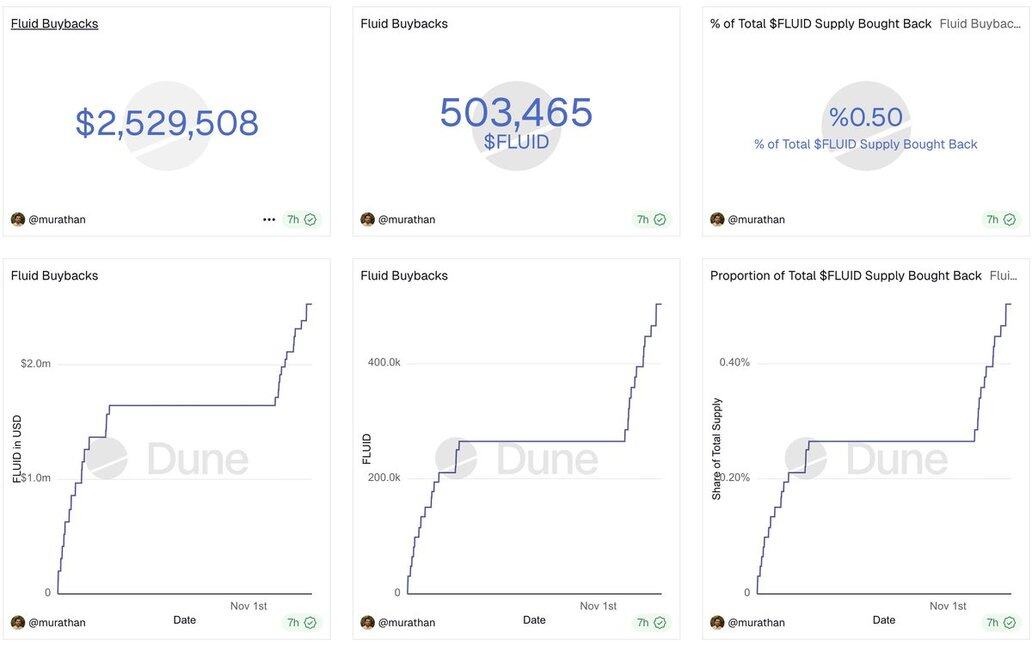Click the green check icon under the 503,465 counter

tap(660, 220)
